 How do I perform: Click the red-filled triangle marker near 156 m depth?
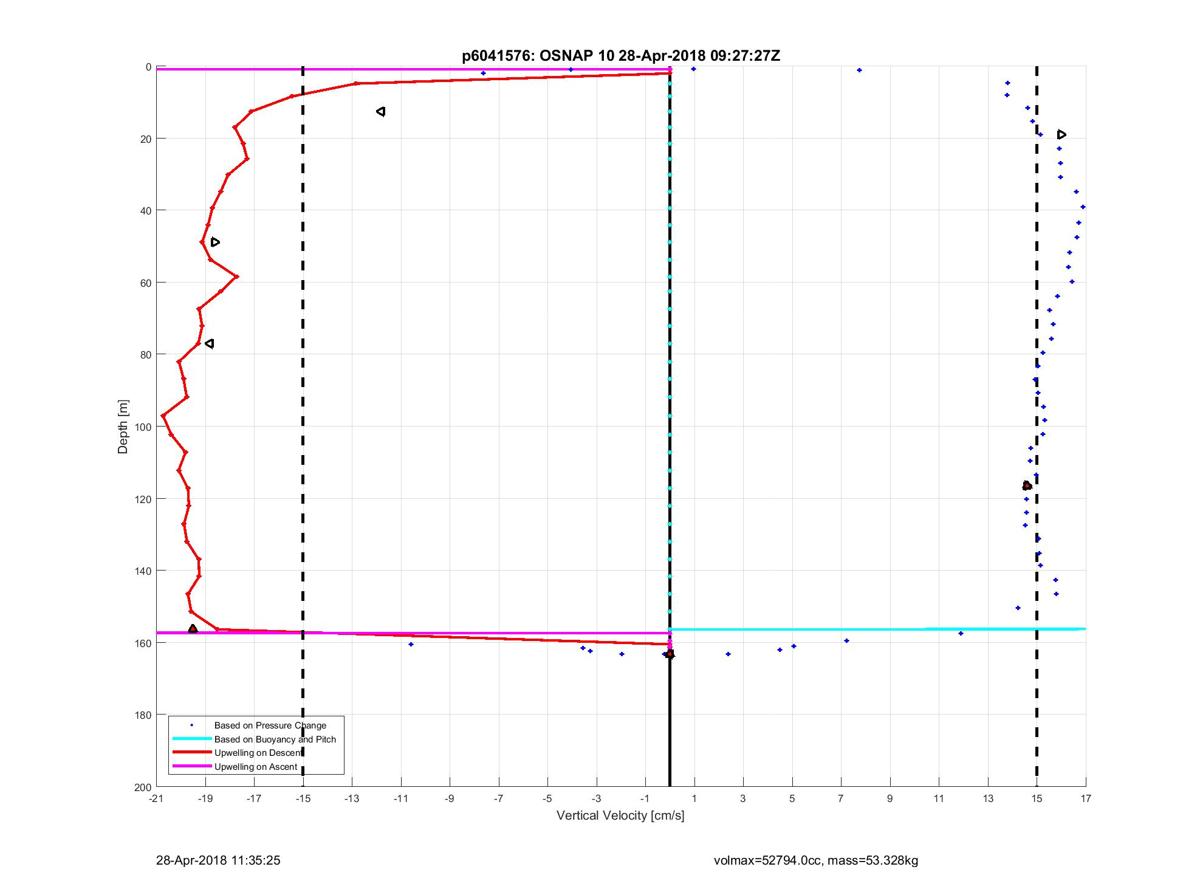[193, 629]
